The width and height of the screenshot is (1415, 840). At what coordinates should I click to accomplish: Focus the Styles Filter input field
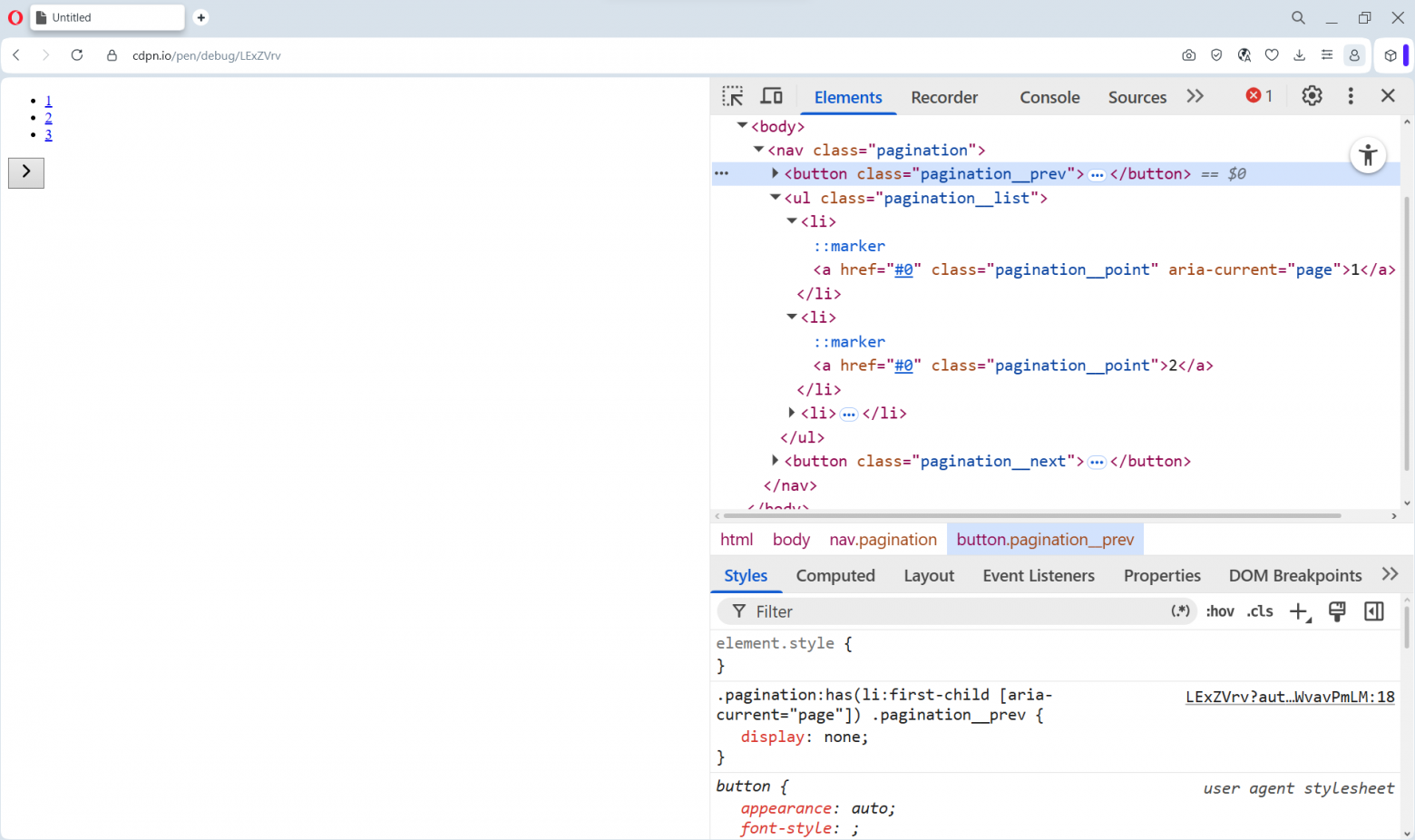pos(957,611)
